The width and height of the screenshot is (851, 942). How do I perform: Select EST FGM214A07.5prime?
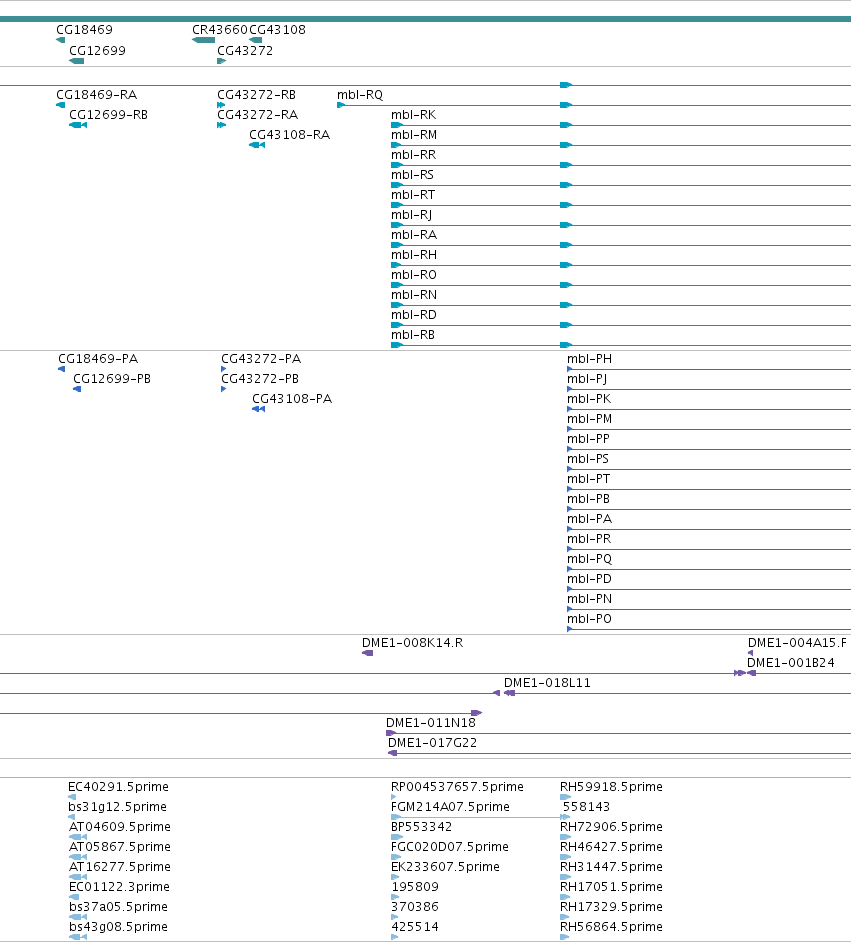coord(450,807)
